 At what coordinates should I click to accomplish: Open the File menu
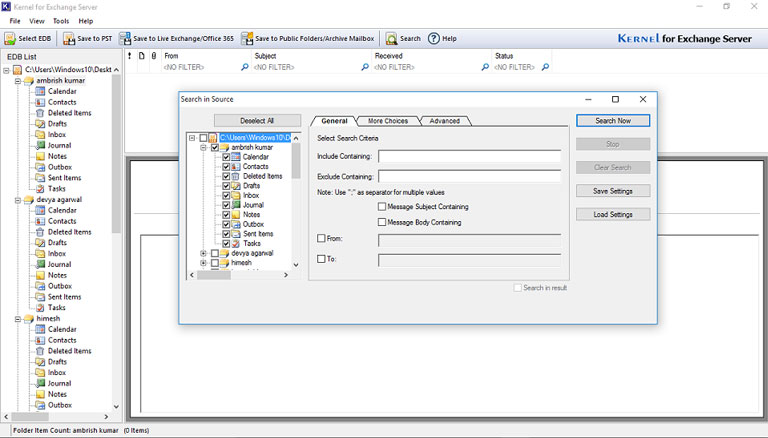click(15, 21)
